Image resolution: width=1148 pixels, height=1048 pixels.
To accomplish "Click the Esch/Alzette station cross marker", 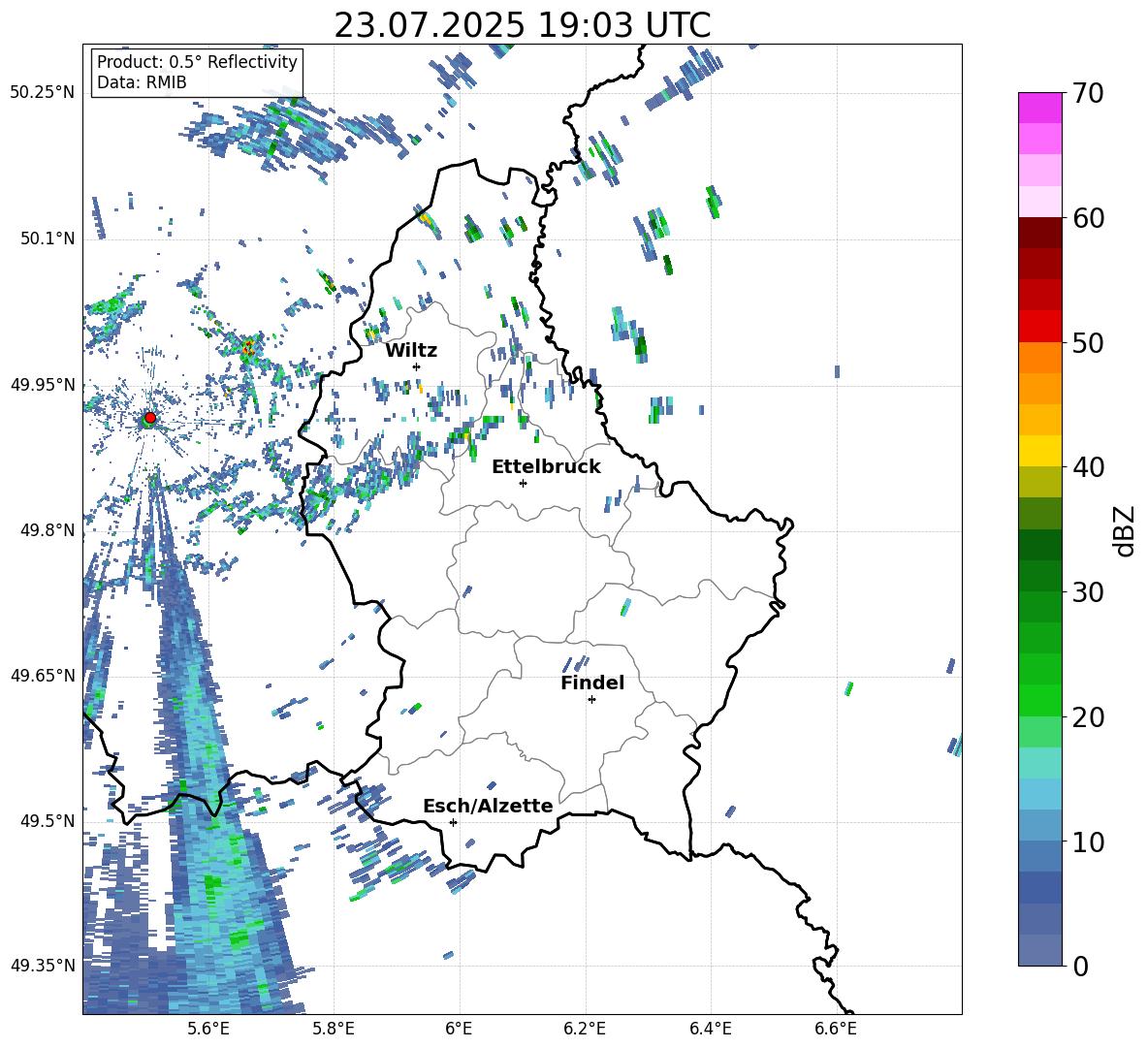I will coord(453,822).
